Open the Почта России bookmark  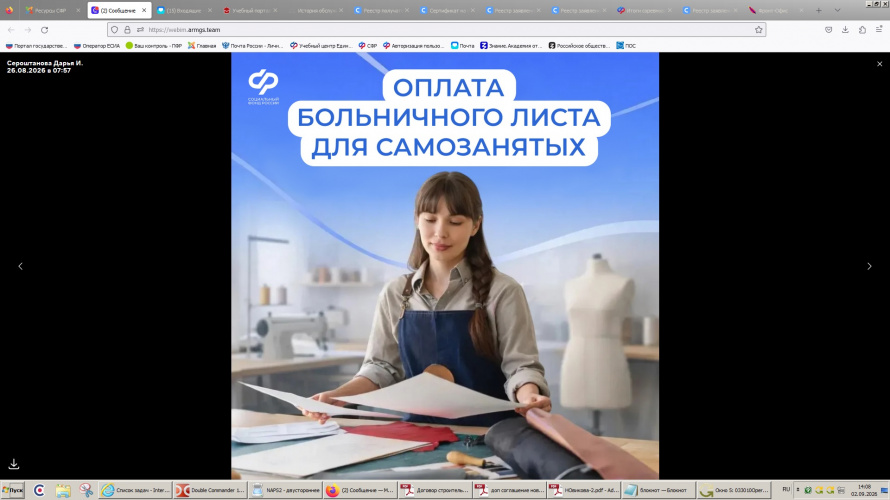pos(253,45)
